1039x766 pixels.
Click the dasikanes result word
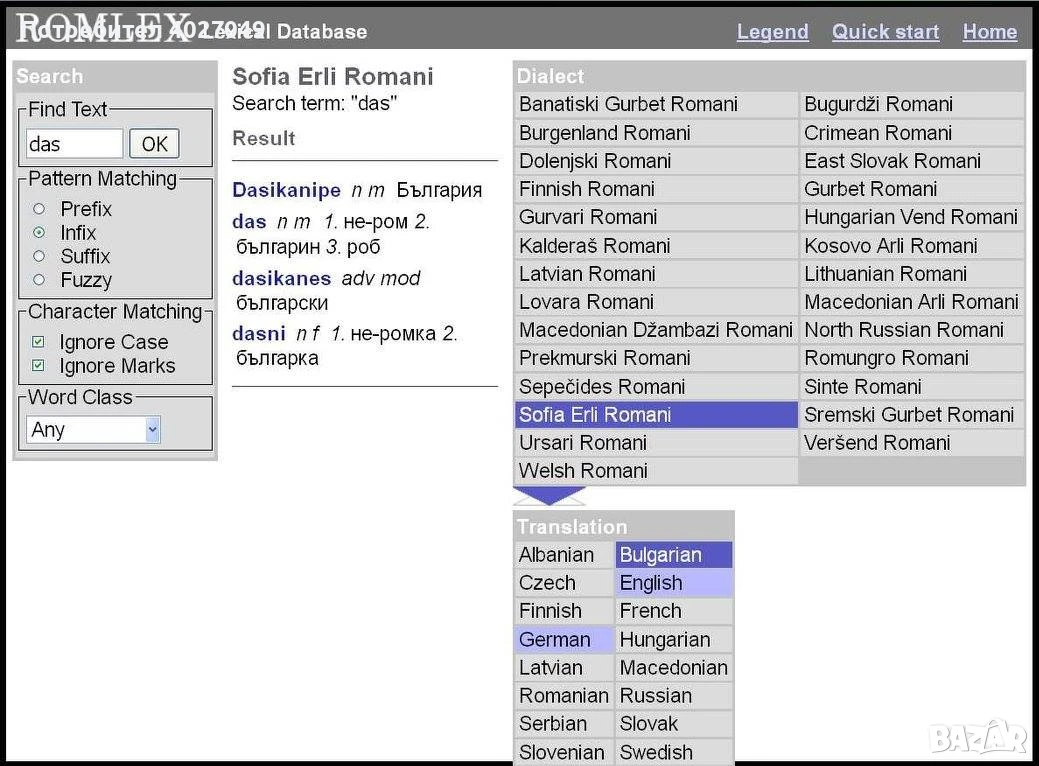[282, 278]
